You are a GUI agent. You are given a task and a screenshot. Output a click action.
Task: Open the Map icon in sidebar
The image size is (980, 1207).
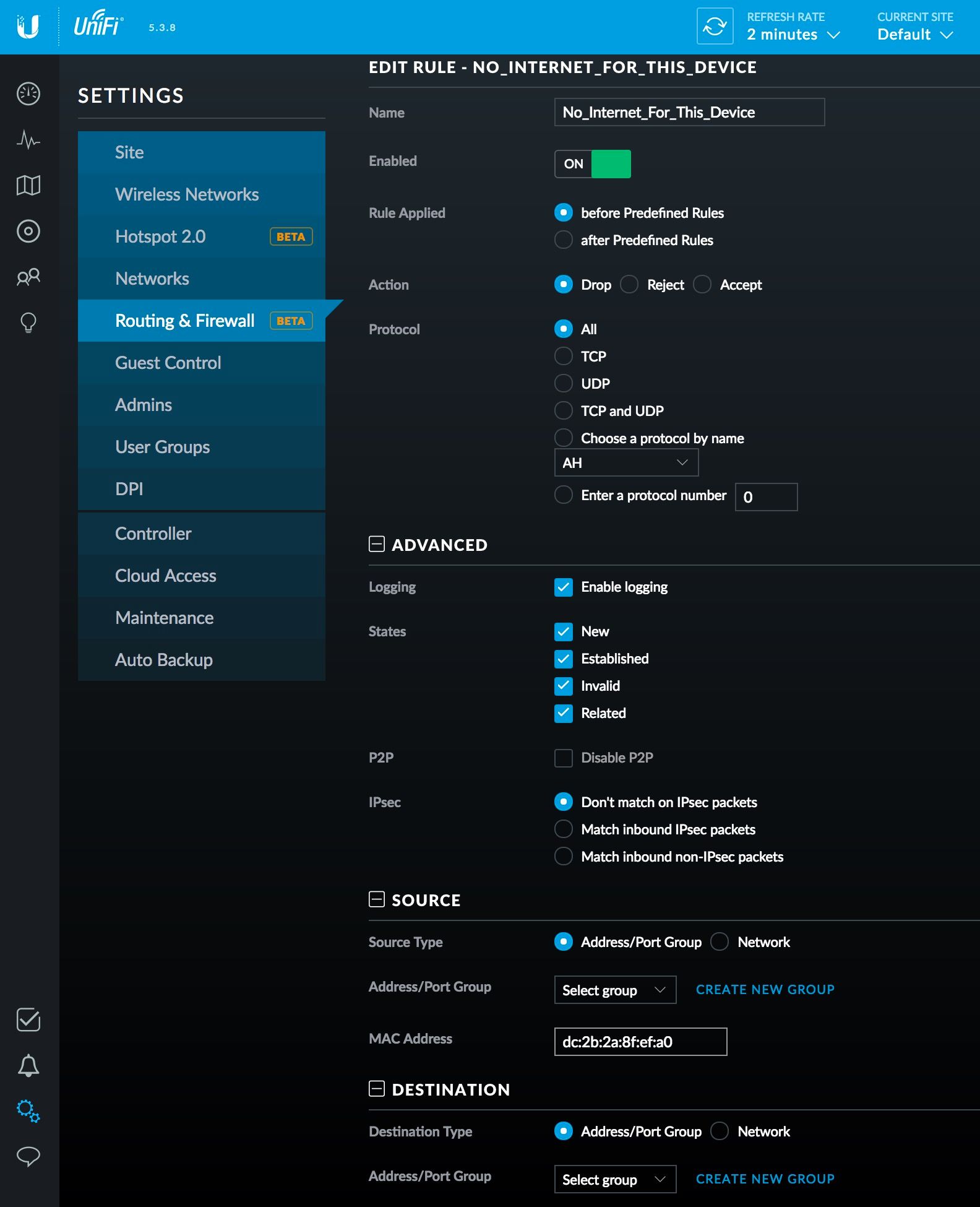pyautogui.click(x=28, y=185)
